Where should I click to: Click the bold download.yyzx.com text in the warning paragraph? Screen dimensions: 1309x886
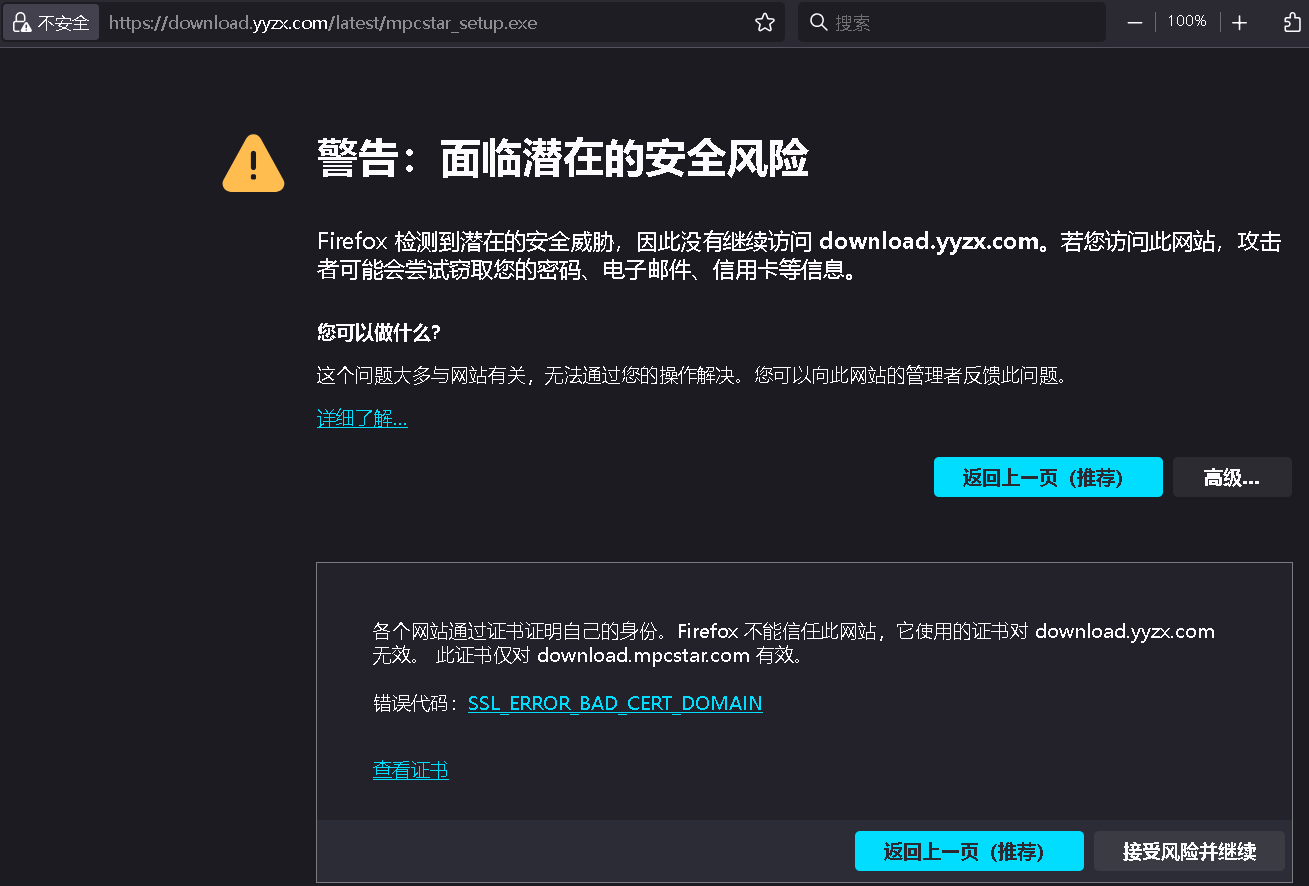click(929, 241)
